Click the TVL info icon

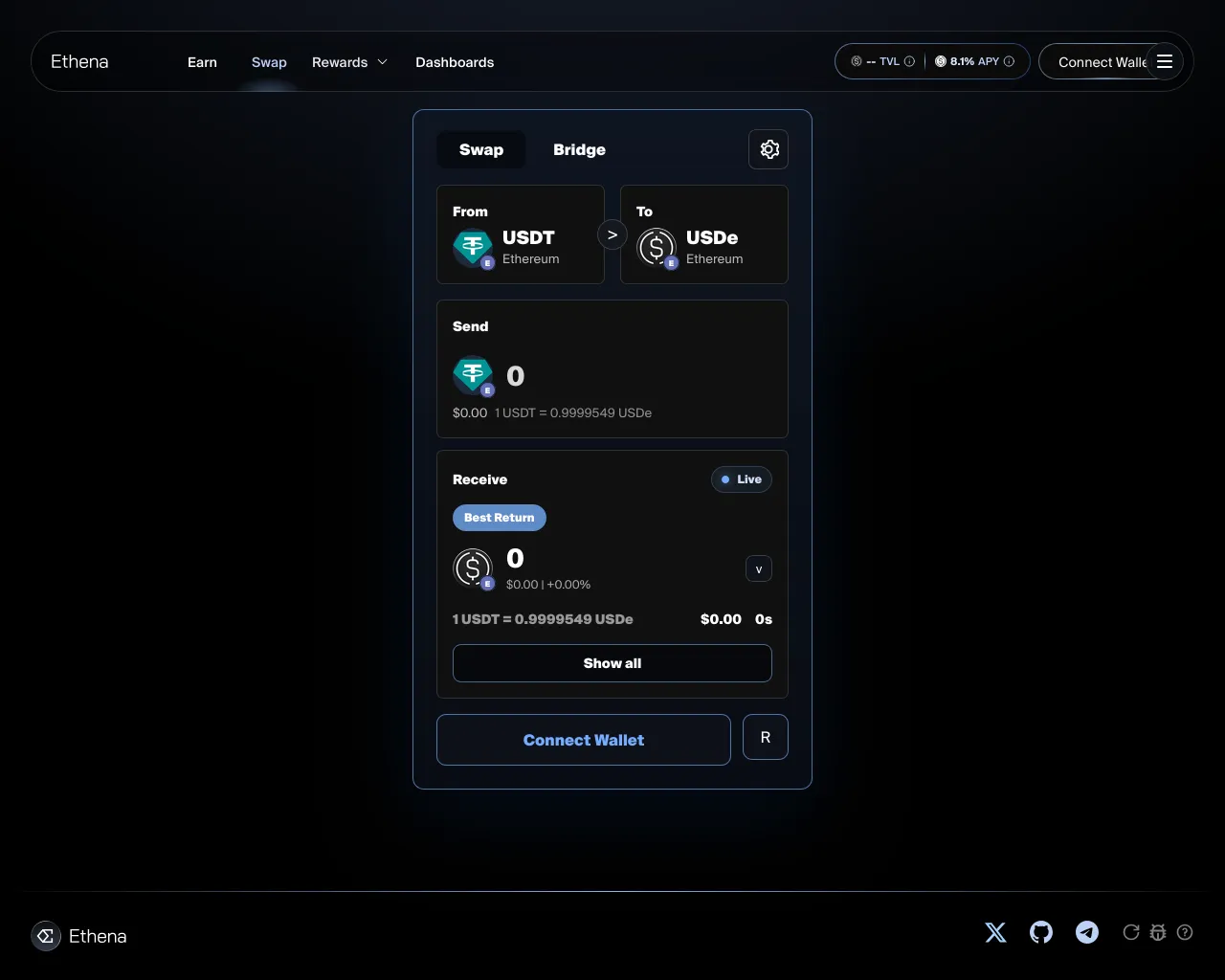(x=909, y=61)
